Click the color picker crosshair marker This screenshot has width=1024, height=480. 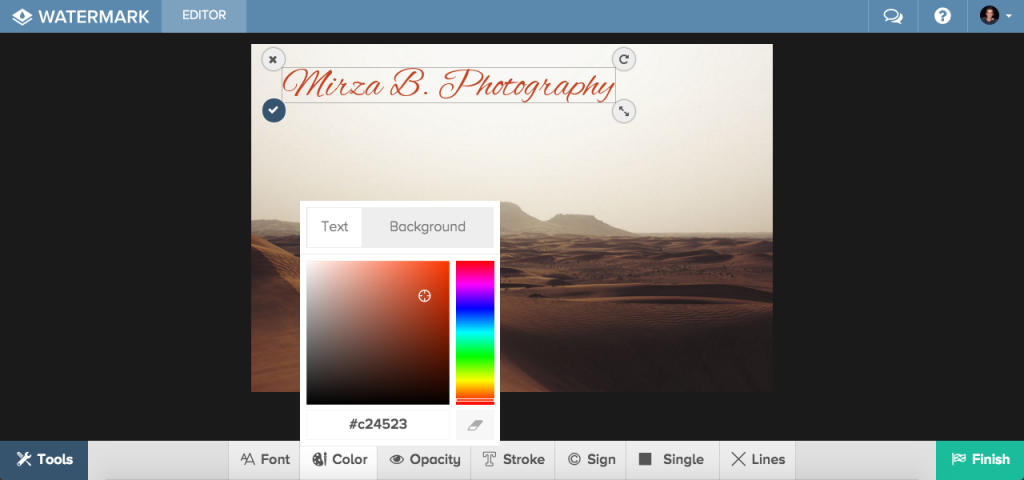coord(424,296)
